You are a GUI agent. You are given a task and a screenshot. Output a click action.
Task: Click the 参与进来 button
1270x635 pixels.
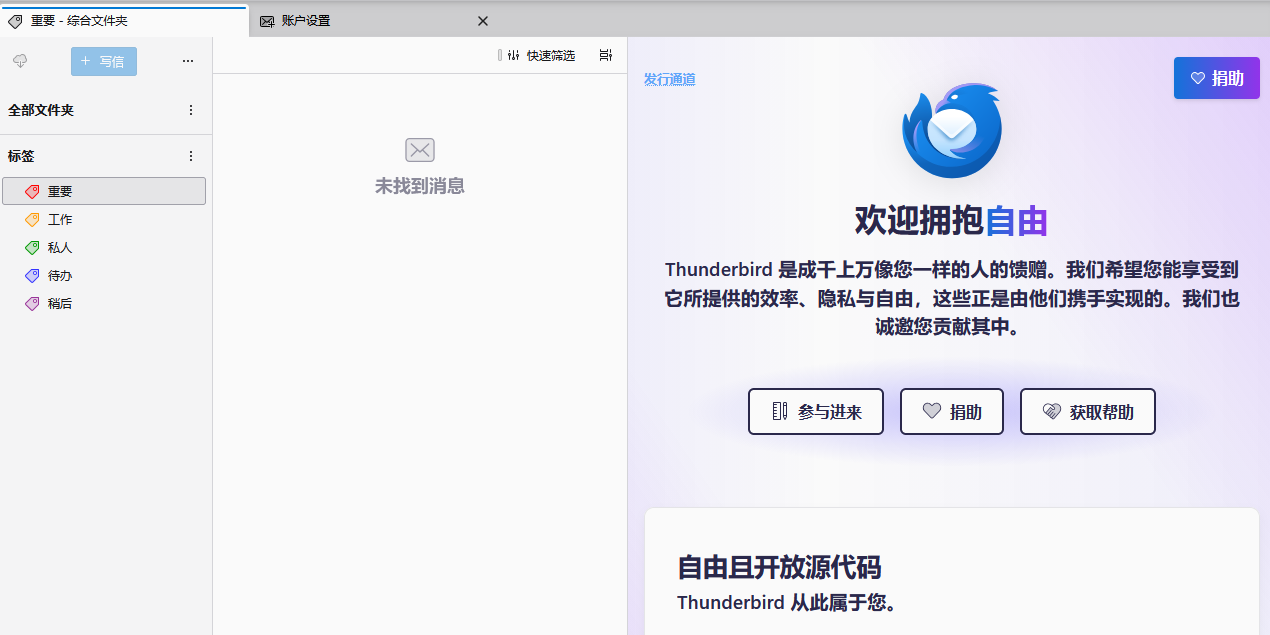click(x=816, y=411)
